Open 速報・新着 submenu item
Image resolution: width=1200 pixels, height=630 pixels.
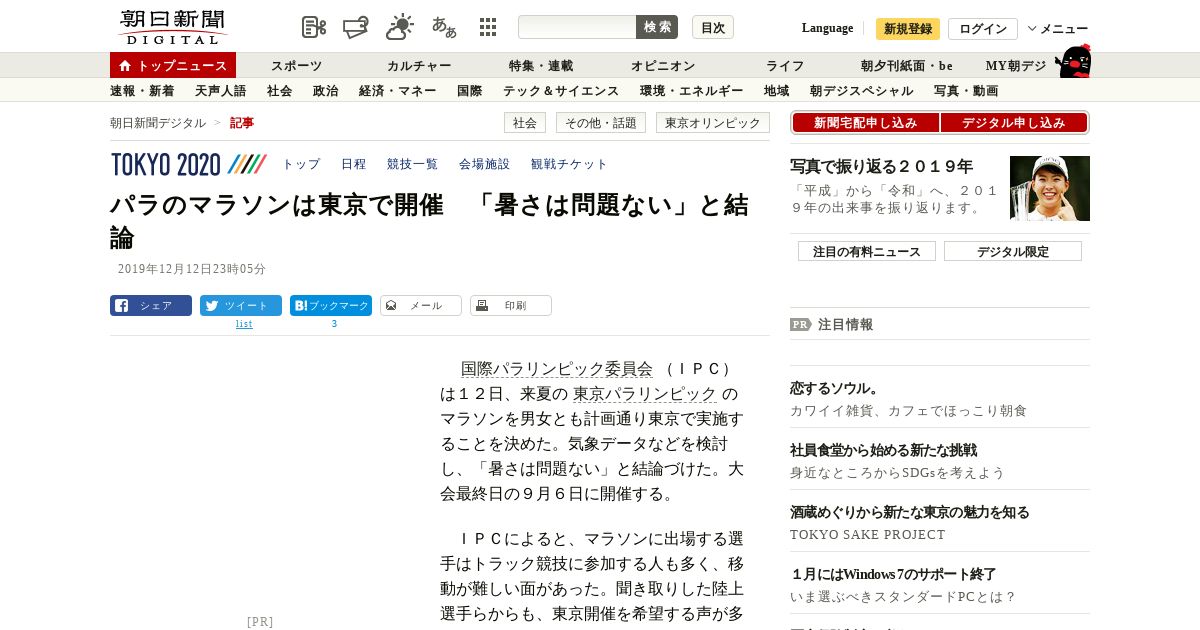pos(142,90)
